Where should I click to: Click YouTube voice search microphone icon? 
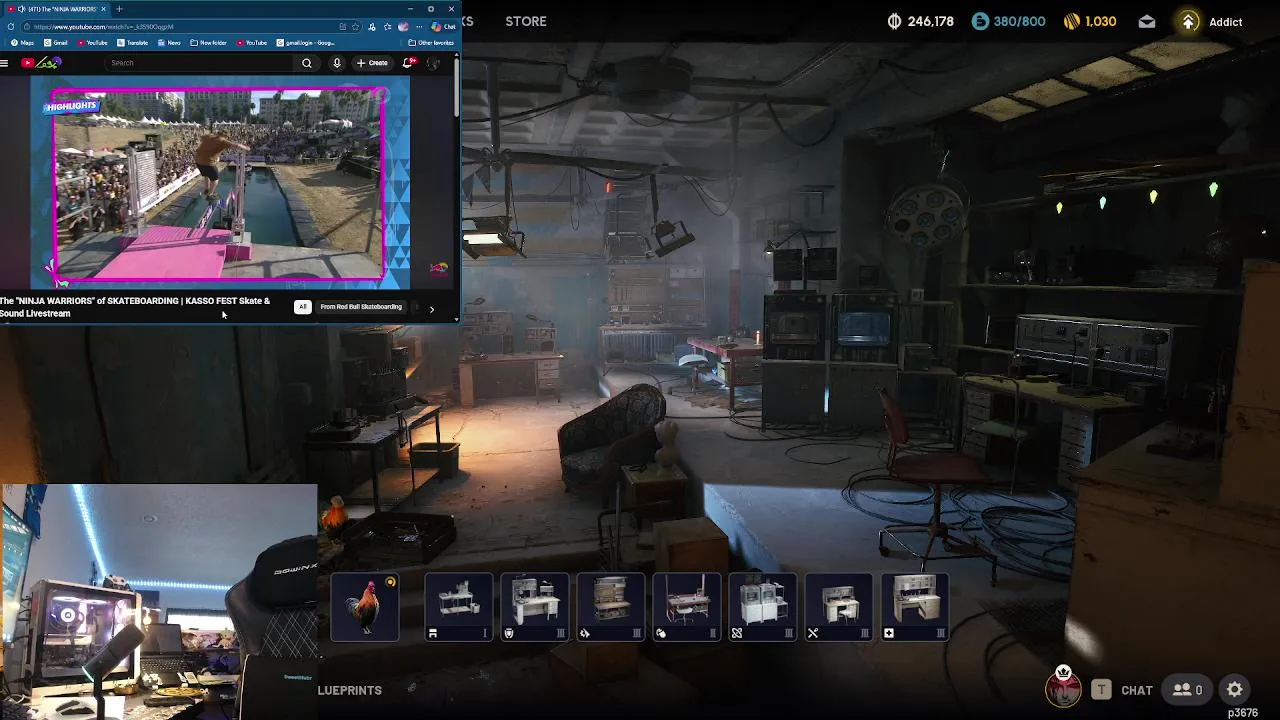coord(337,63)
